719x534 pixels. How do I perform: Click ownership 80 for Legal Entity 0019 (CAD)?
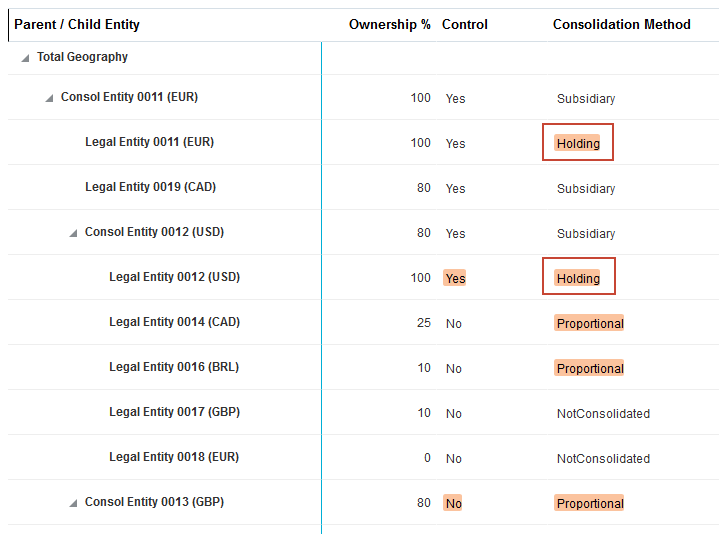click(424, 187)
